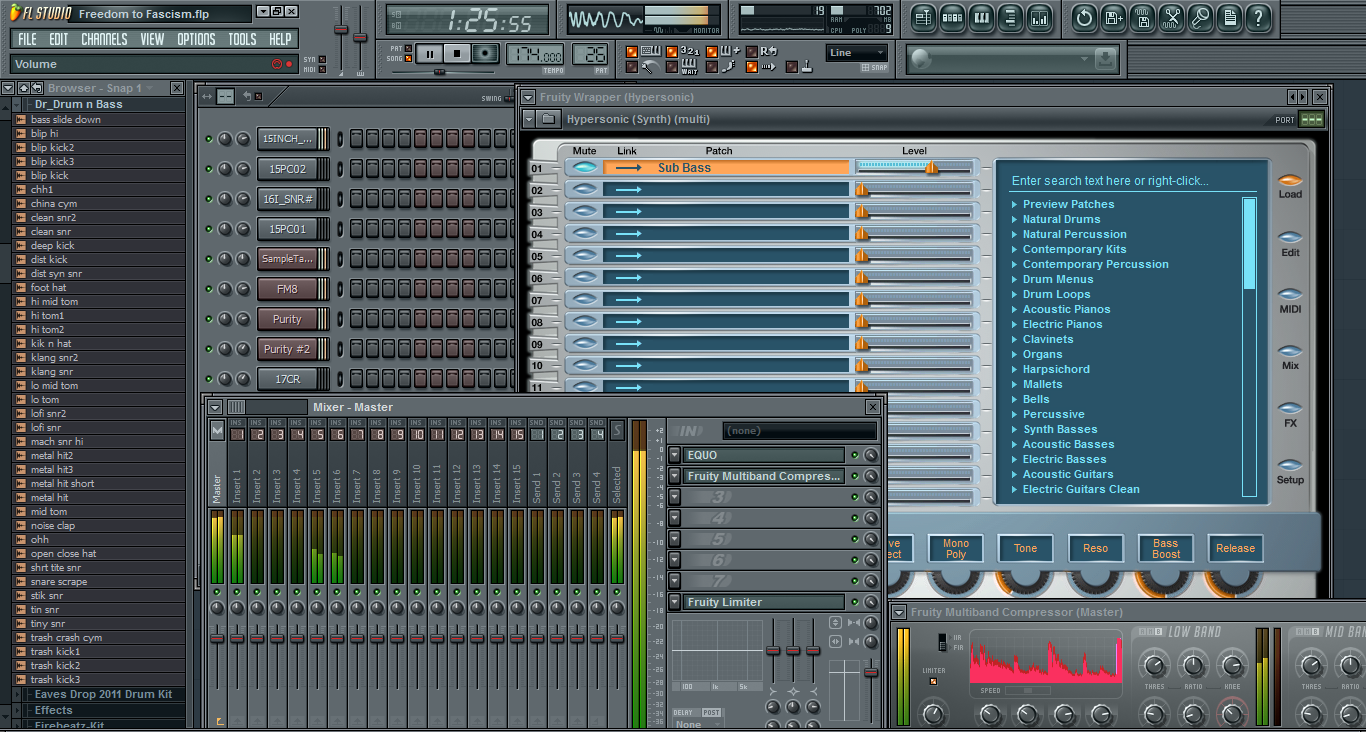The height and width of the screenshot is (732, 1366).
Task: Open the Fruity Wrapper window menu arrow
Action: coord(527,97)
